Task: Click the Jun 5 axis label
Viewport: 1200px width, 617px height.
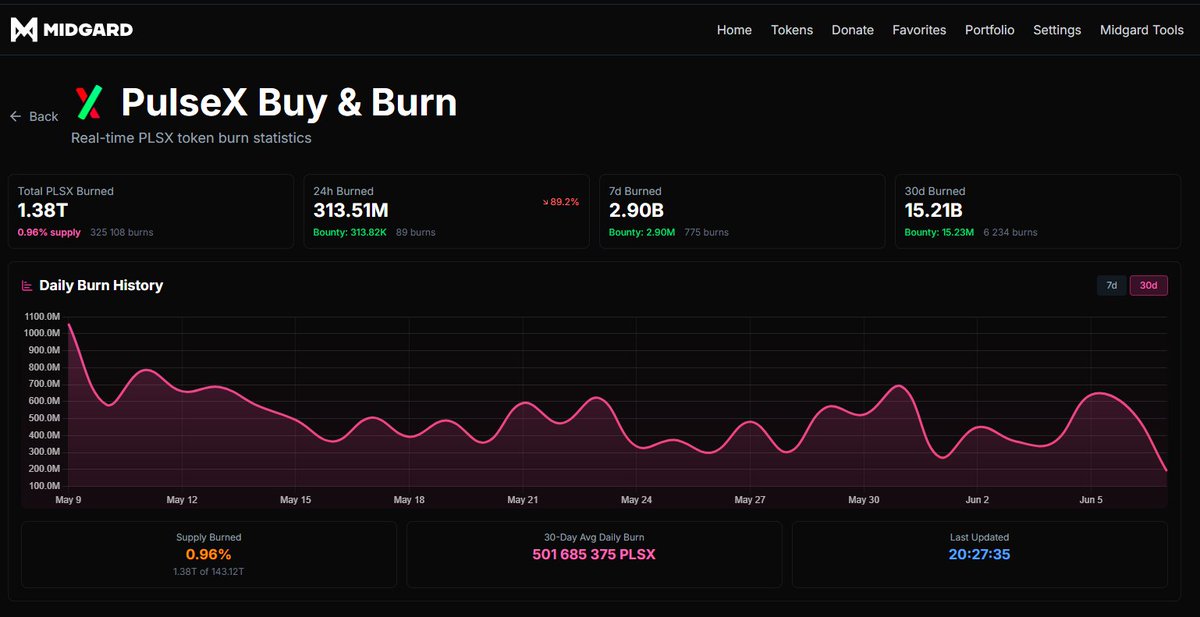Action: [1091, 500]
